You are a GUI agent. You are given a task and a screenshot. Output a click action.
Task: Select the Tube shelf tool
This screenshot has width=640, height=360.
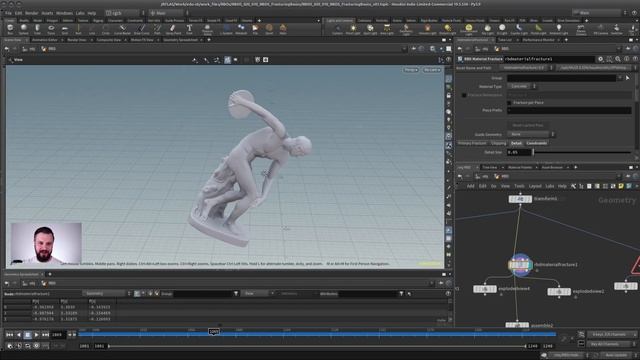pos(37,29)
